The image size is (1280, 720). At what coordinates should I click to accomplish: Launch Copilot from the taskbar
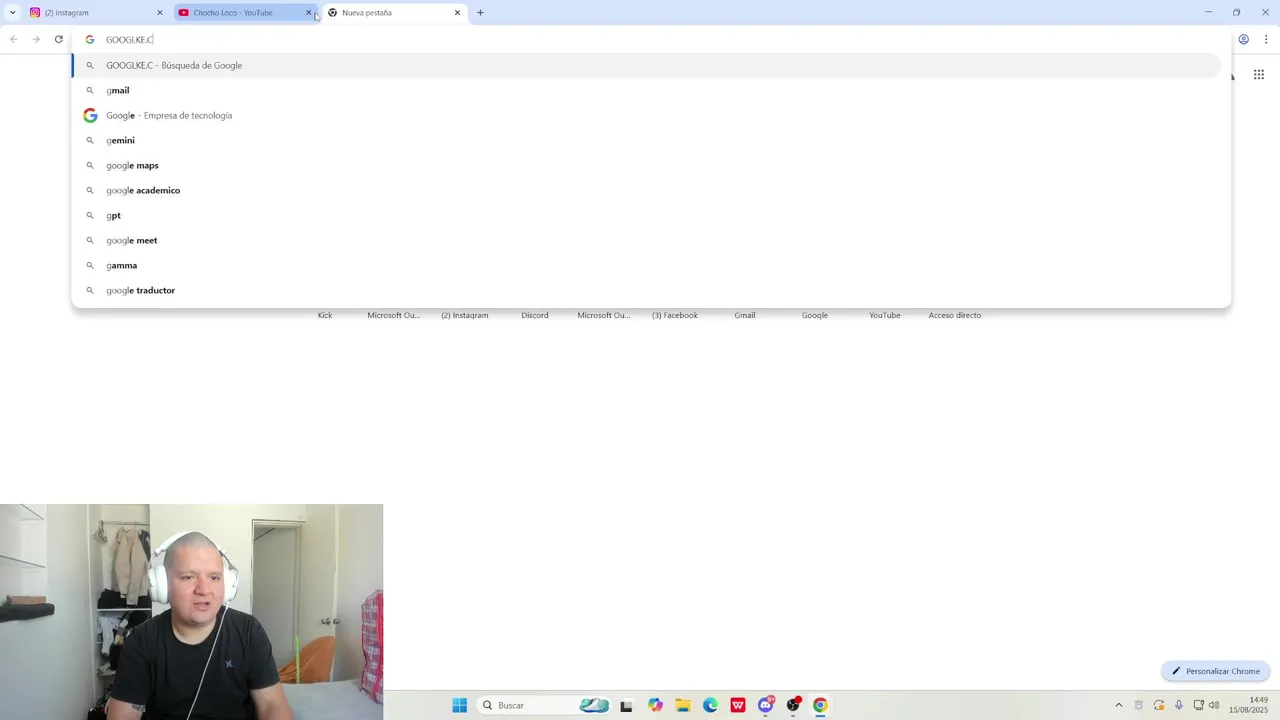pos(655,705)
